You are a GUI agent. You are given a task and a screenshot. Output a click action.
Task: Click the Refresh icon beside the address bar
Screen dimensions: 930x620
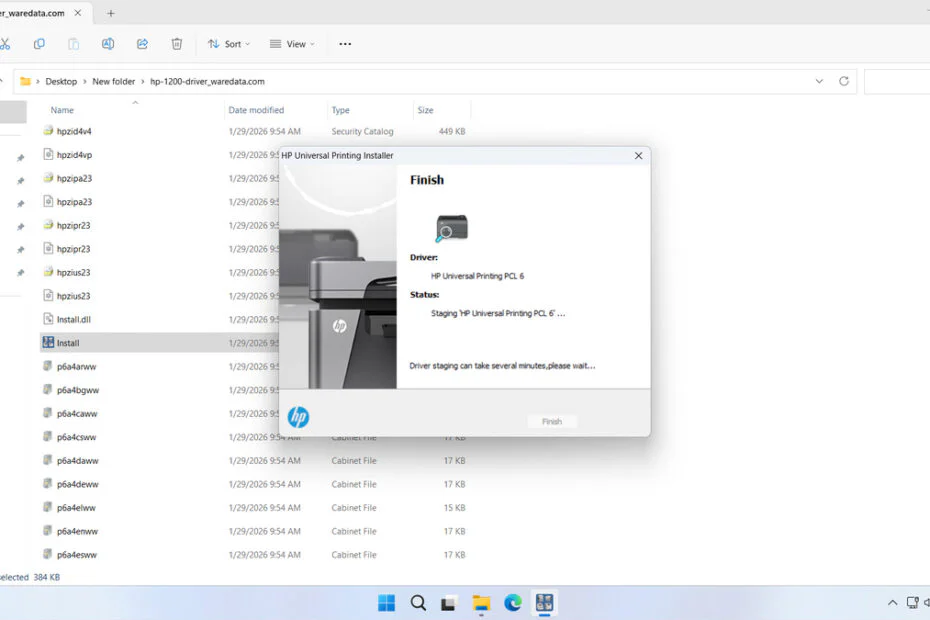click(x=844, y=81)
